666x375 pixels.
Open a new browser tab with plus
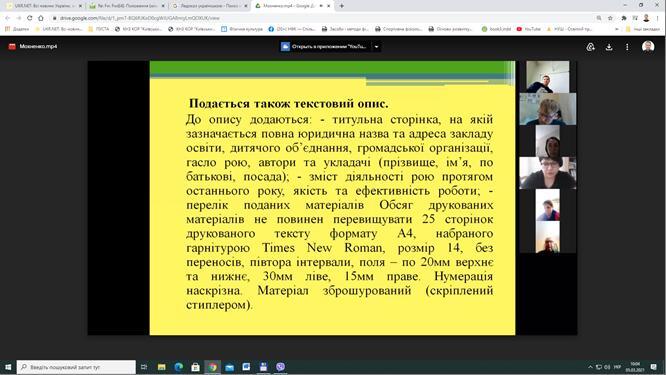(x=341, y=6)
